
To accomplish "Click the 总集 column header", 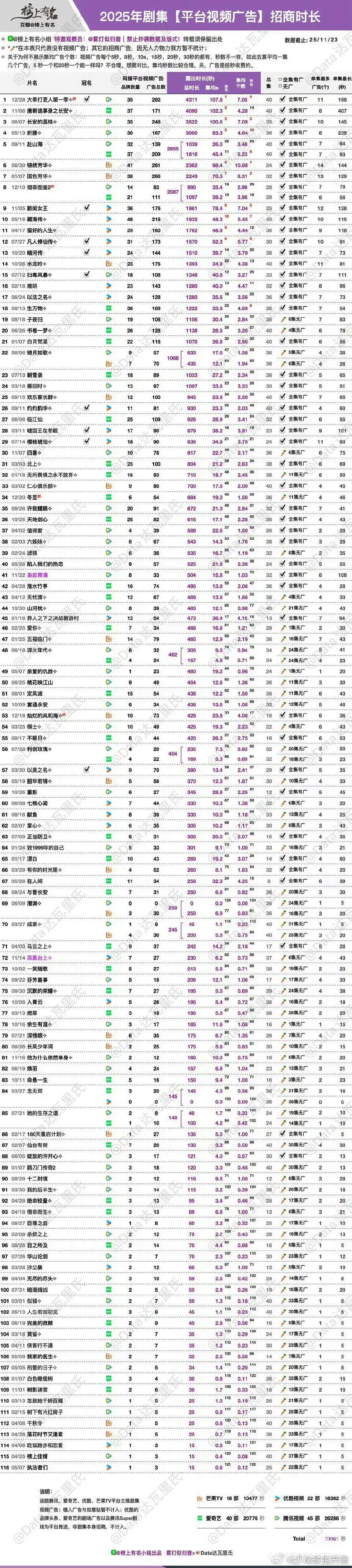I will coord(268,83).
